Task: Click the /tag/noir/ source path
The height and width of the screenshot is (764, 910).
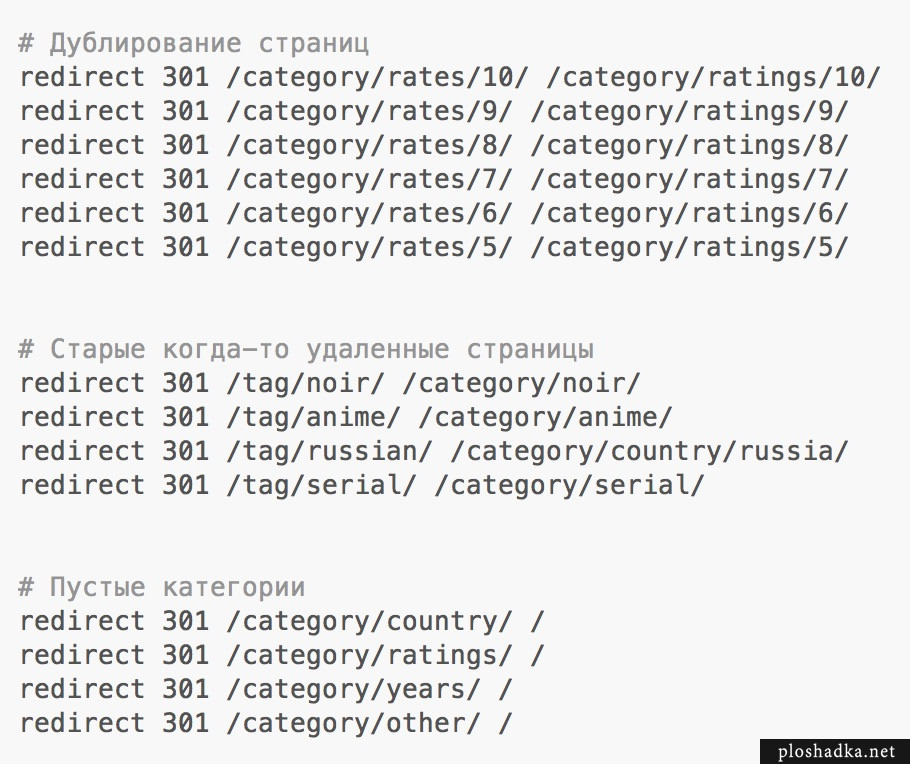Action: (x=311, y=384)
